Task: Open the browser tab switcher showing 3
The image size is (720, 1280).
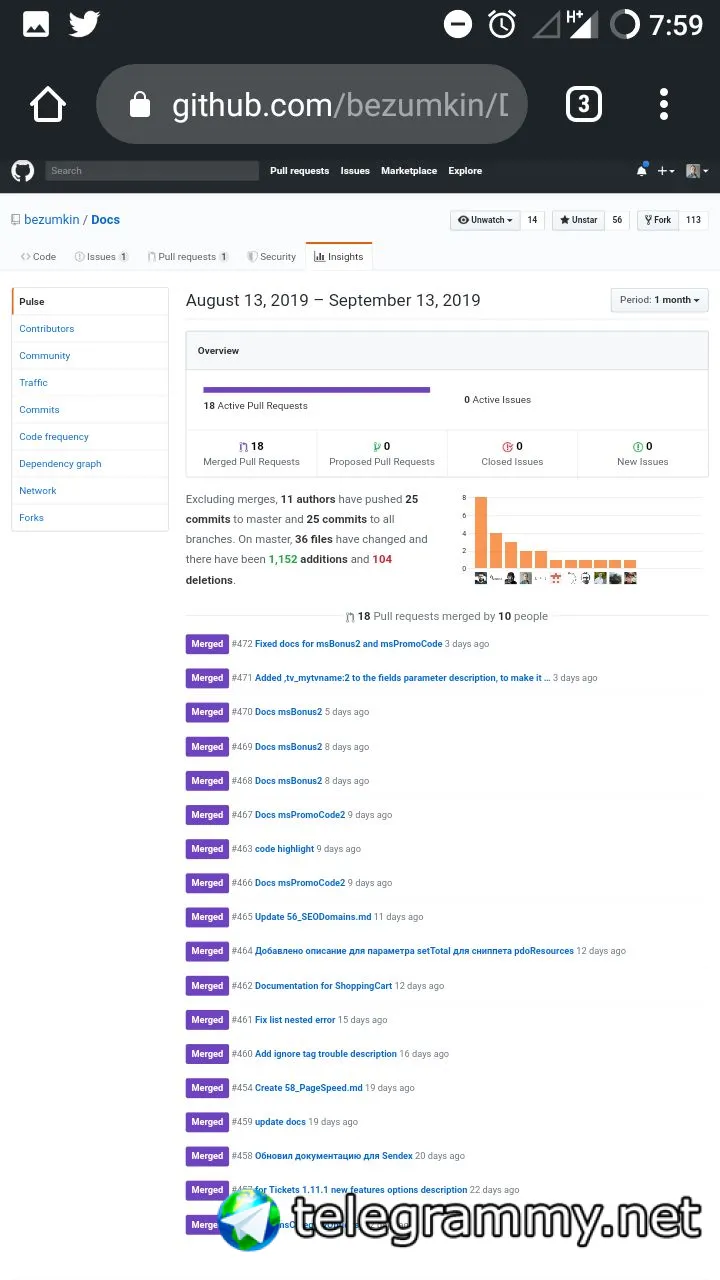Action: pos(583,104)
